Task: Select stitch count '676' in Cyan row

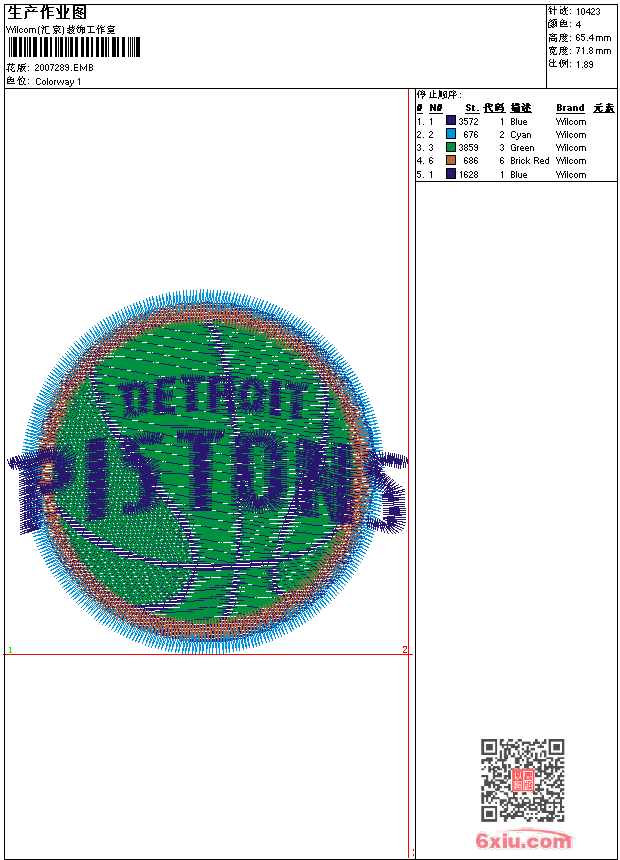Action: [471, 135]
